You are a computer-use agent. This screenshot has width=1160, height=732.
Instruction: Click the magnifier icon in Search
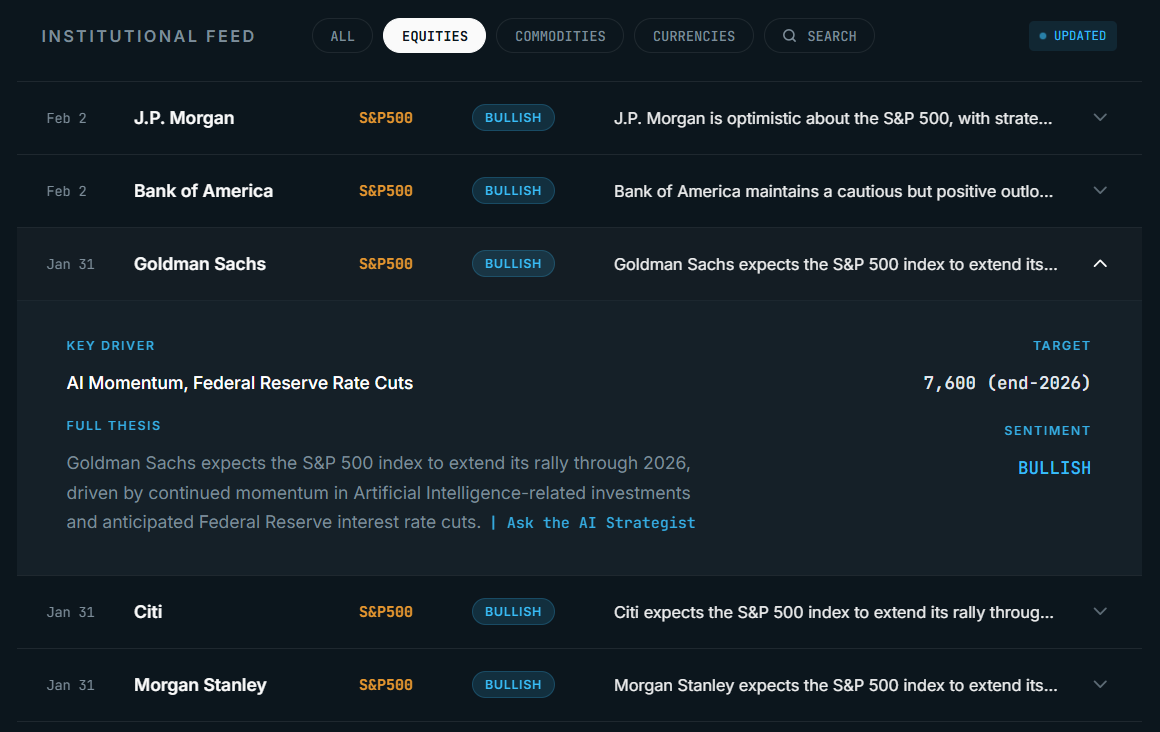789,36
